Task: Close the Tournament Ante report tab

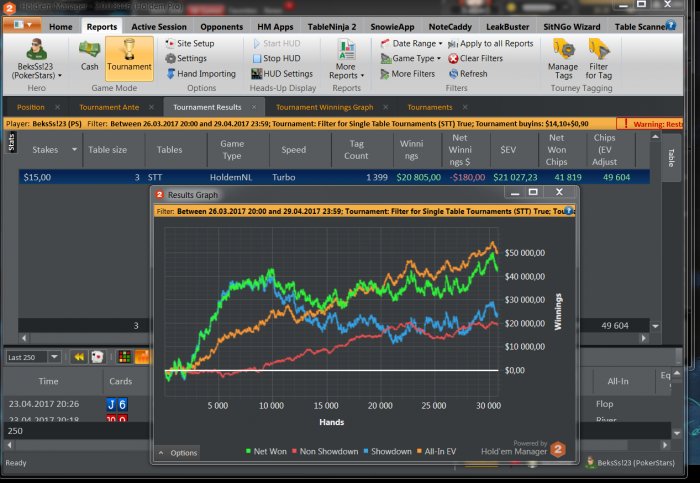Action: coord(151,107)
